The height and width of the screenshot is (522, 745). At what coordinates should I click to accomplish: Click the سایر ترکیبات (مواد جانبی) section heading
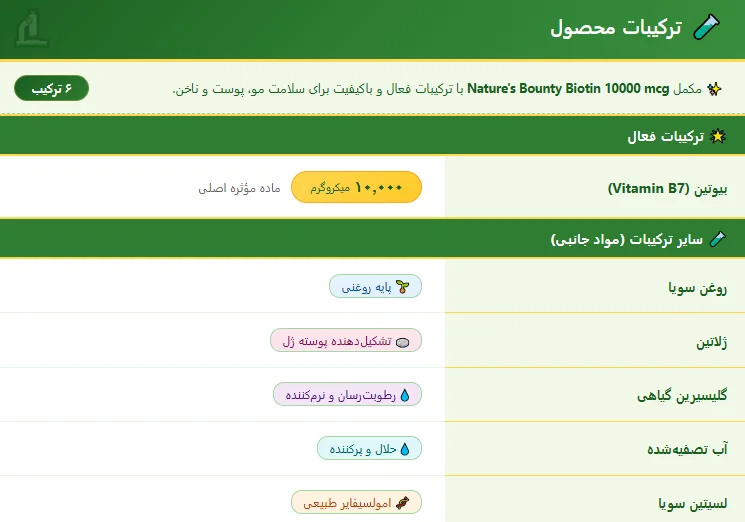click(x=627, y=239)
